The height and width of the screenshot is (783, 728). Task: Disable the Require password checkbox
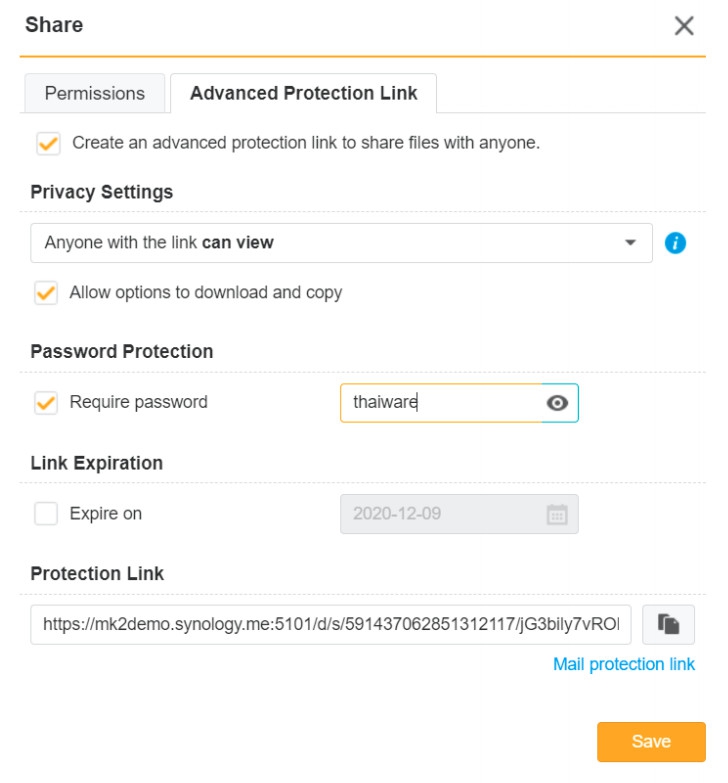(46, 403)
